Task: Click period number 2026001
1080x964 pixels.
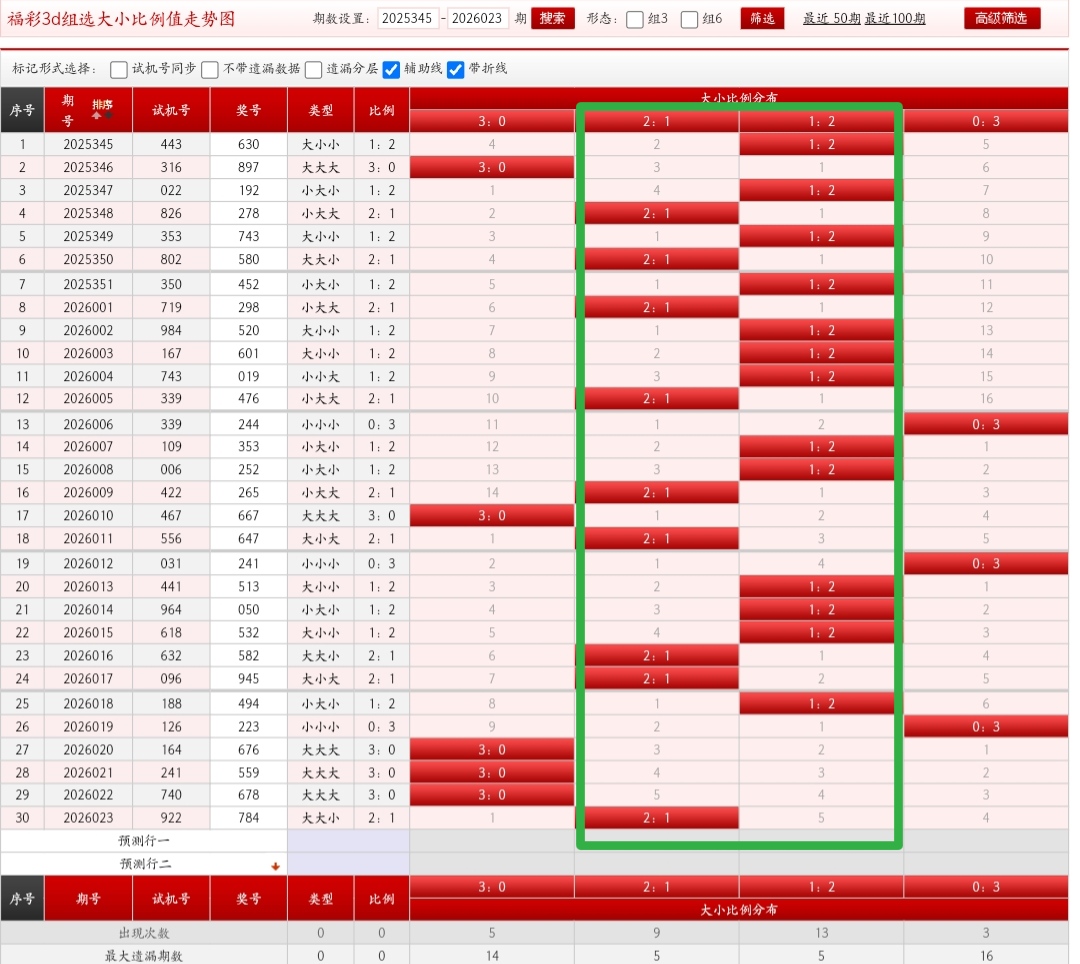Action: 88,308
